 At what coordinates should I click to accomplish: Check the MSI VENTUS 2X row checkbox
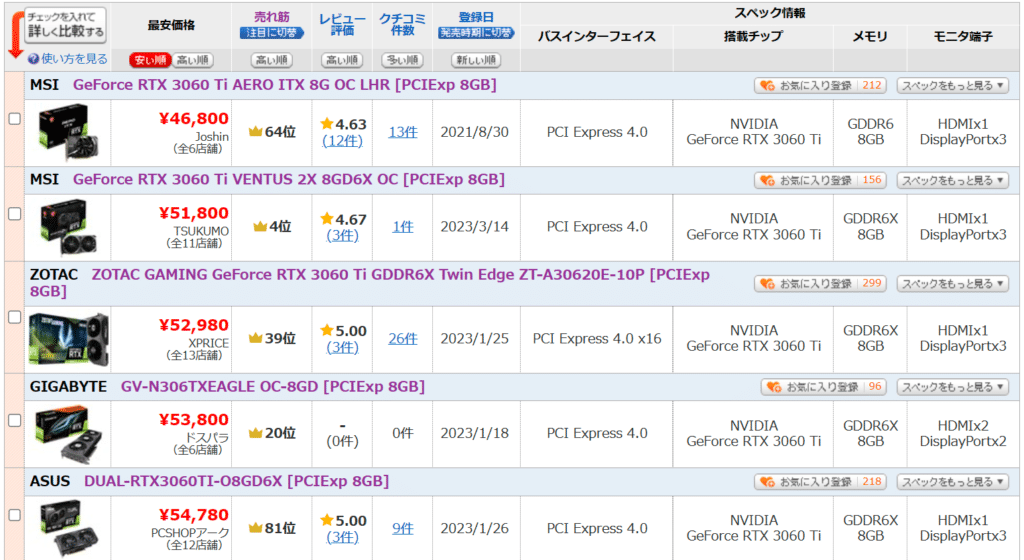[x=14, y=213]
